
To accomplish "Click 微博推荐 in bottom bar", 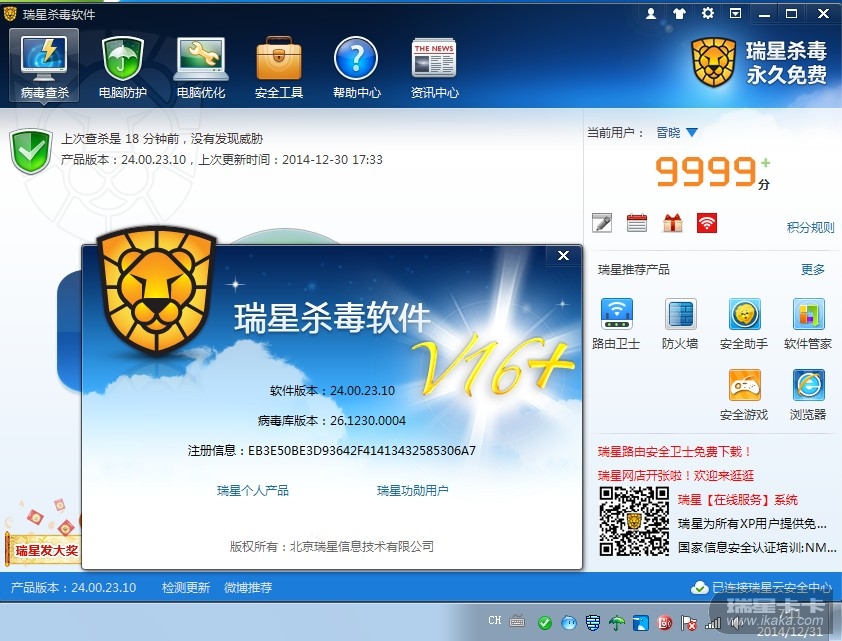I will click(x=248, y=587).
